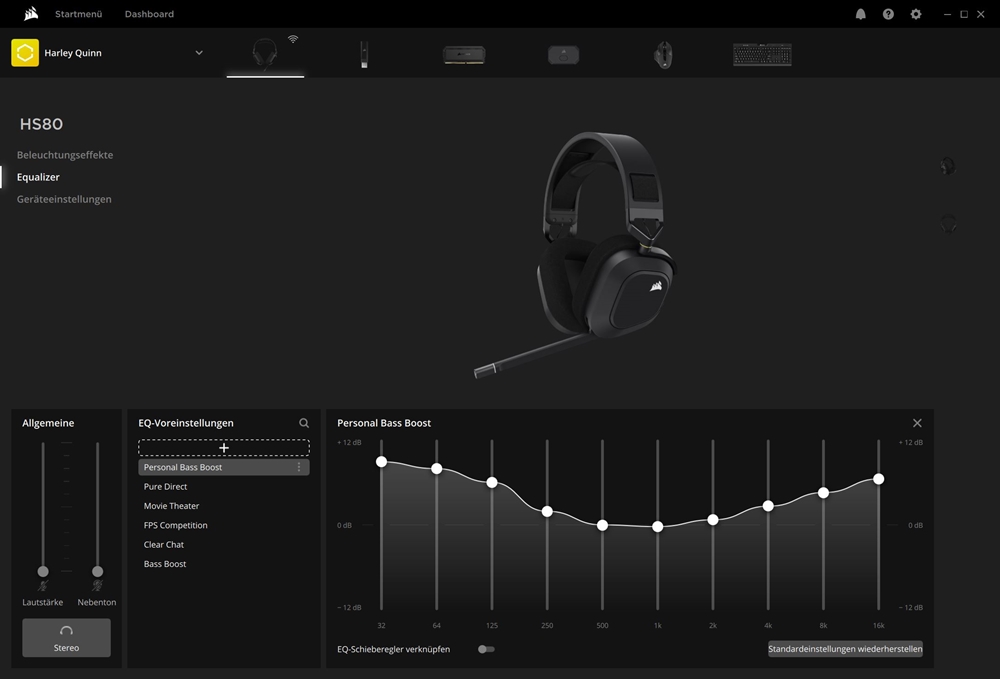The image size is (1000, 679).
Task: Select the RAM memory module device icon
Action: [464, 55]
